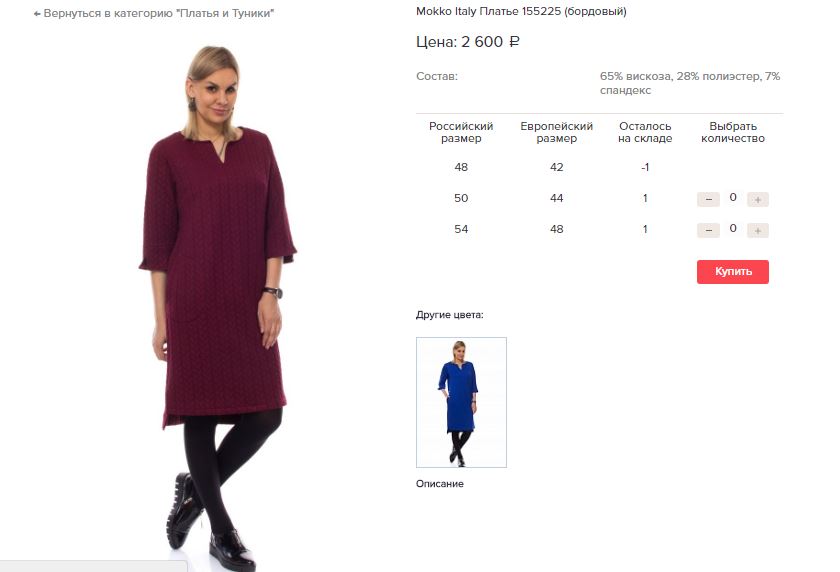The image size is (840, 572).
Task: Click the Европейский размер column header
Action: (x=557, y=132)
